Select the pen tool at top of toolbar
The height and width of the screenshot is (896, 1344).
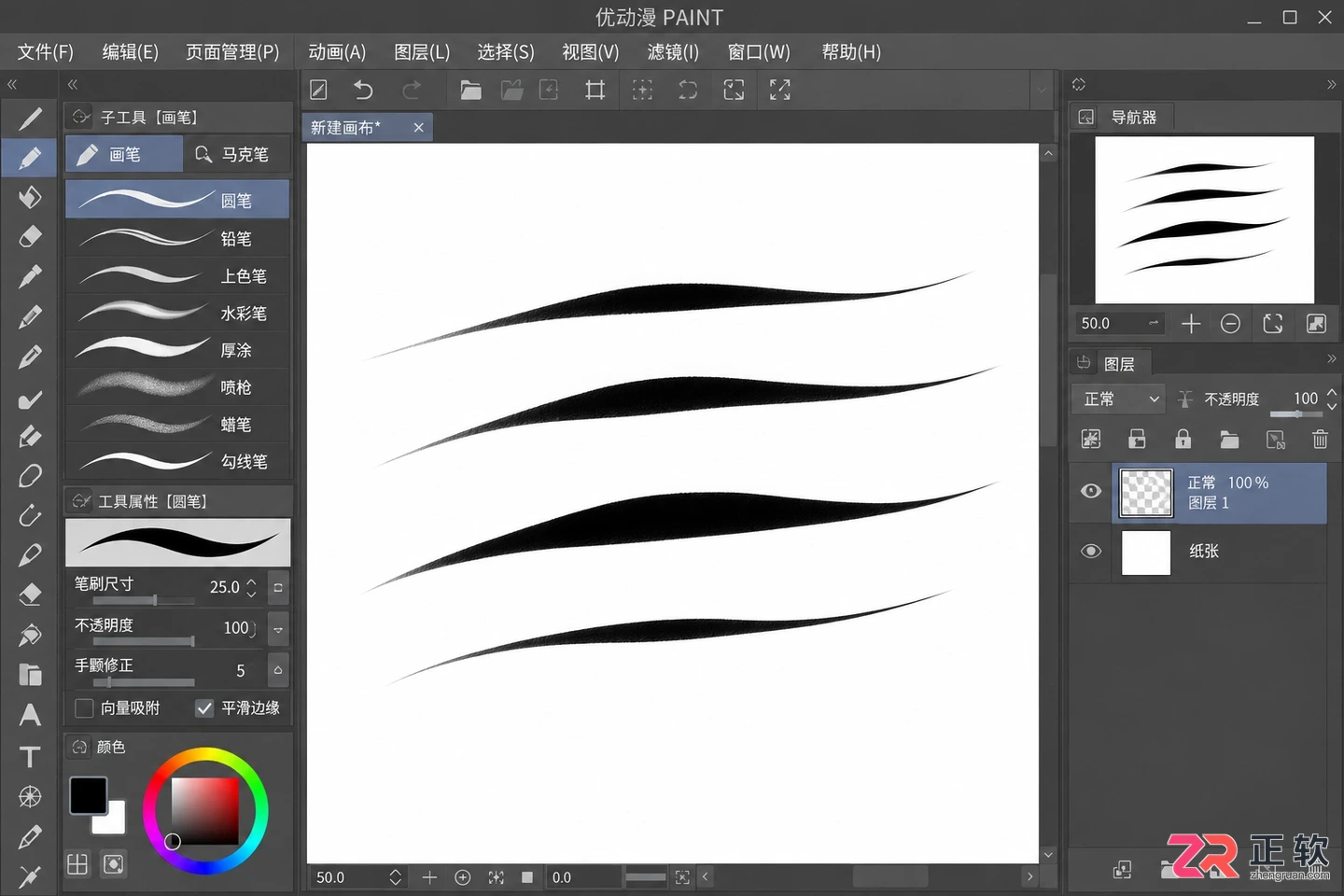pos(30,119)
